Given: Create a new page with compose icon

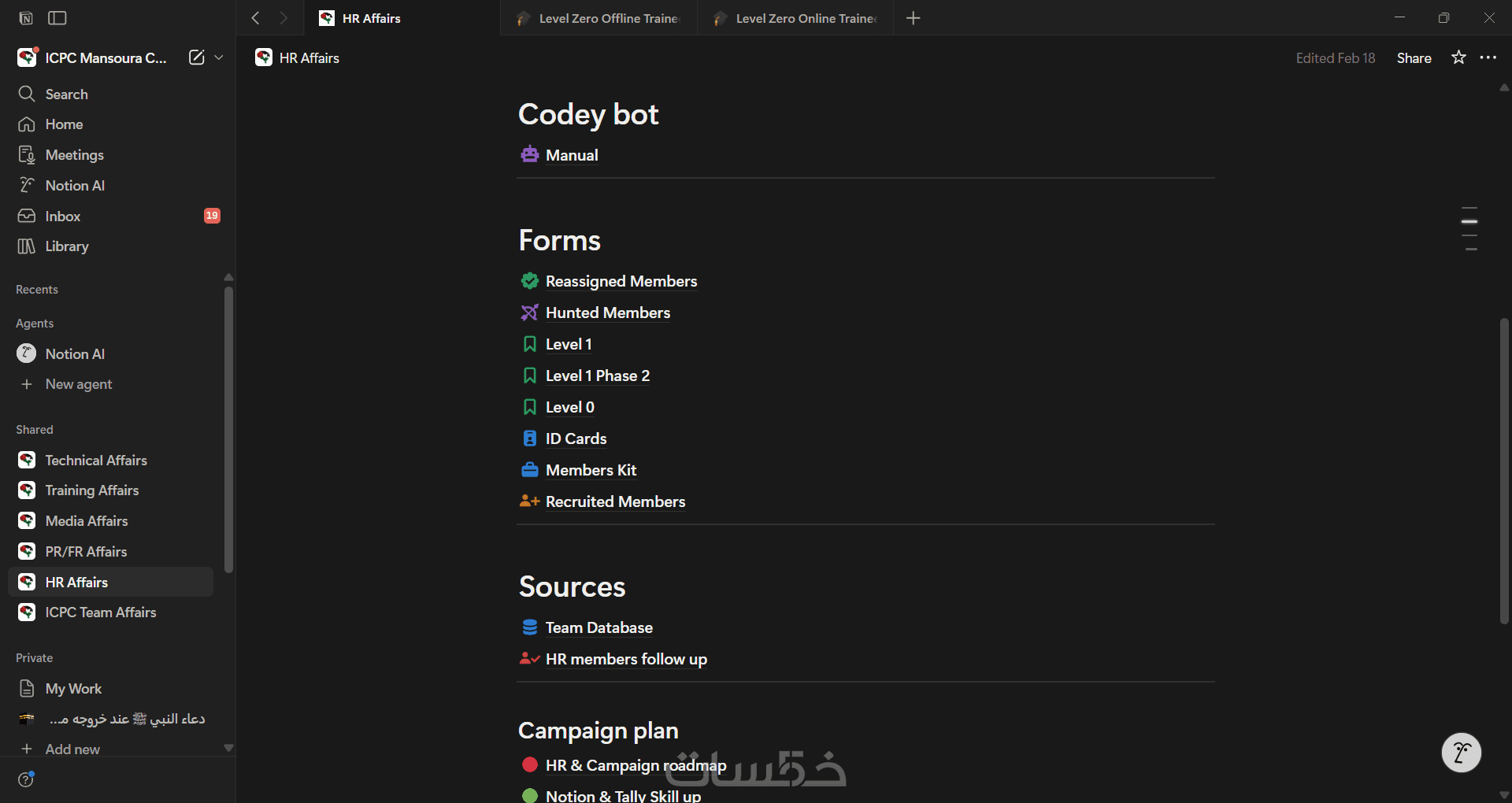Looking at the screenshot, I should click(x=196, y=57).
